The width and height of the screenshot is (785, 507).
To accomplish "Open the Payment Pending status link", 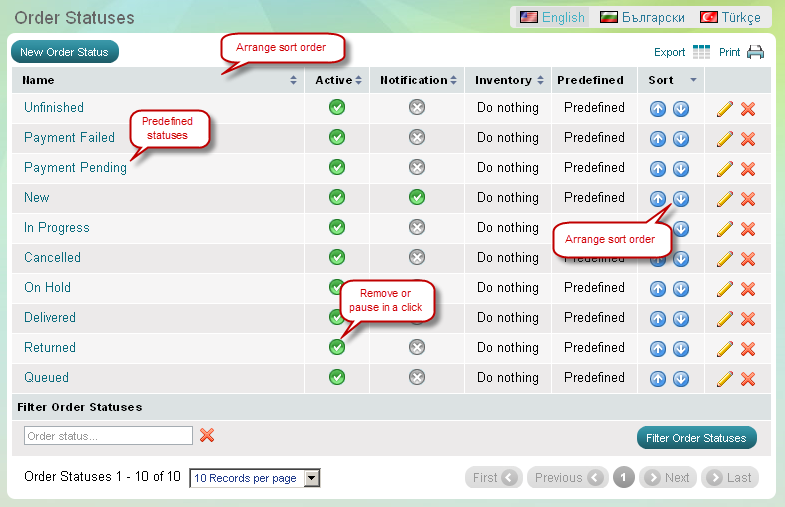I will click(75, 168).
